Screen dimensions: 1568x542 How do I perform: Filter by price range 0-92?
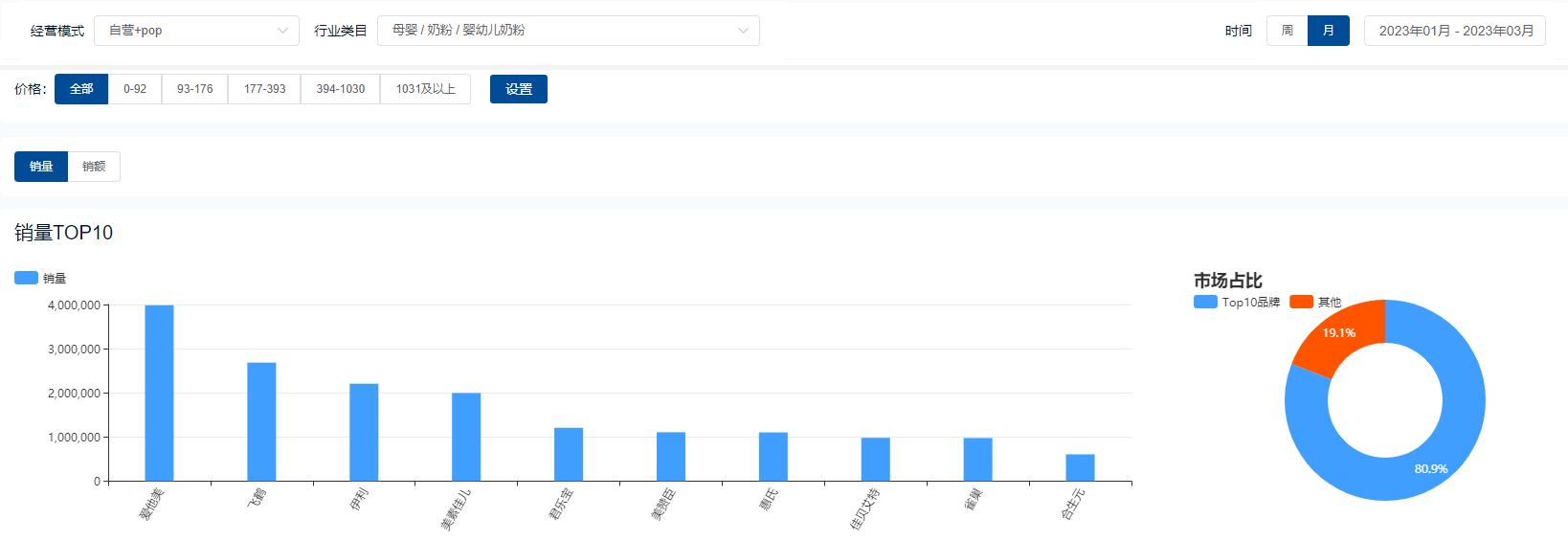135,89
